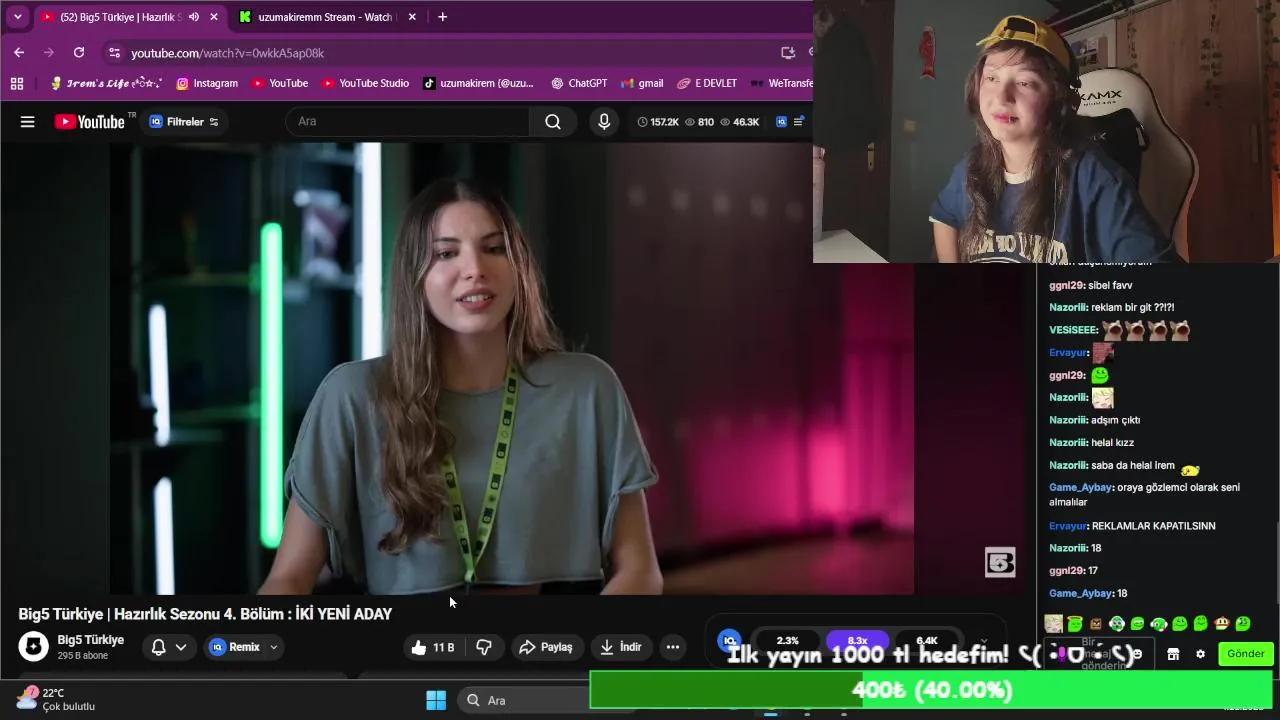Click the notification bell for Big5 Türkiye
This screenshot has width=1280, height=720.
[x=158, y=647]
